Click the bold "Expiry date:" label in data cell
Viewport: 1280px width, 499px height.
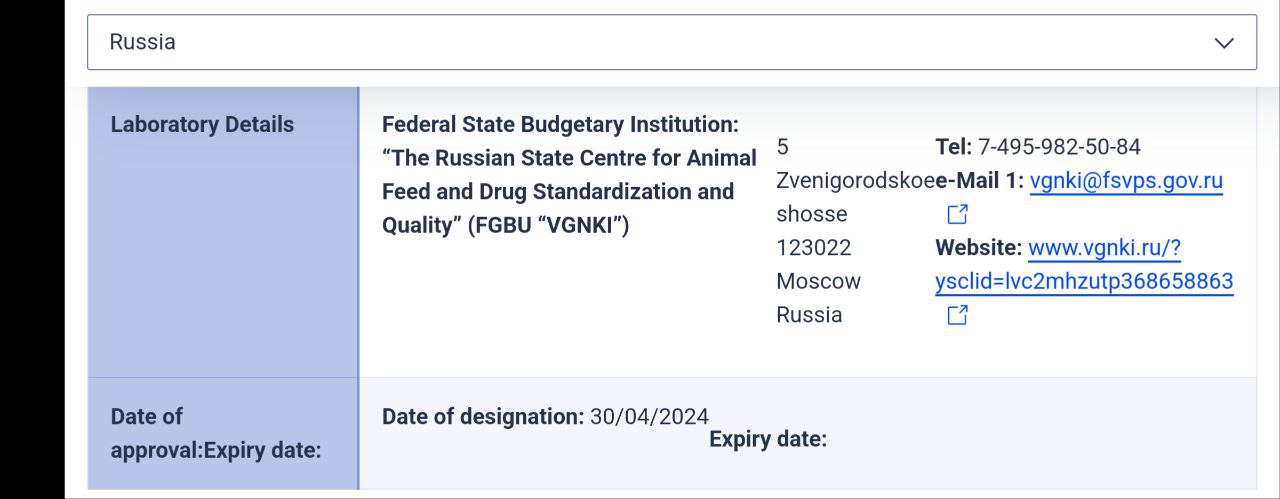(768, 439)
